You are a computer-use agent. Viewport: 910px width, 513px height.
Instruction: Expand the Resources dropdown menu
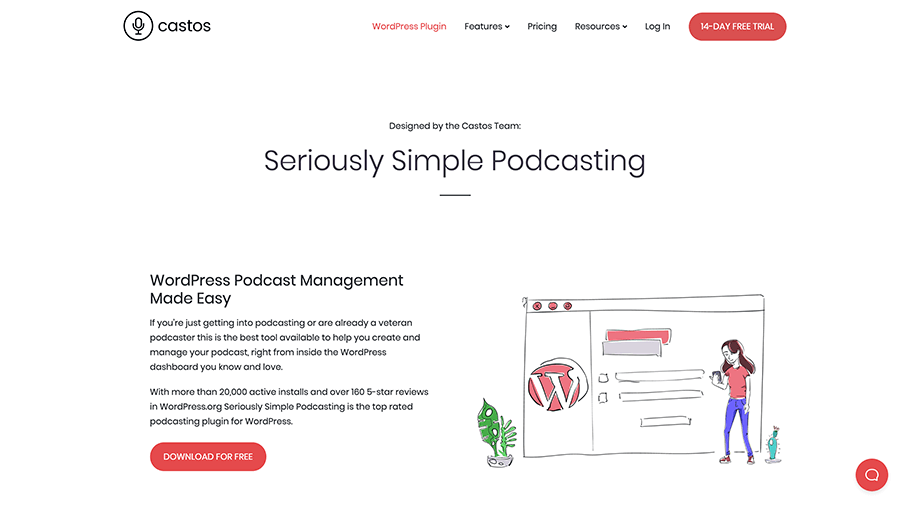point(601,26)
